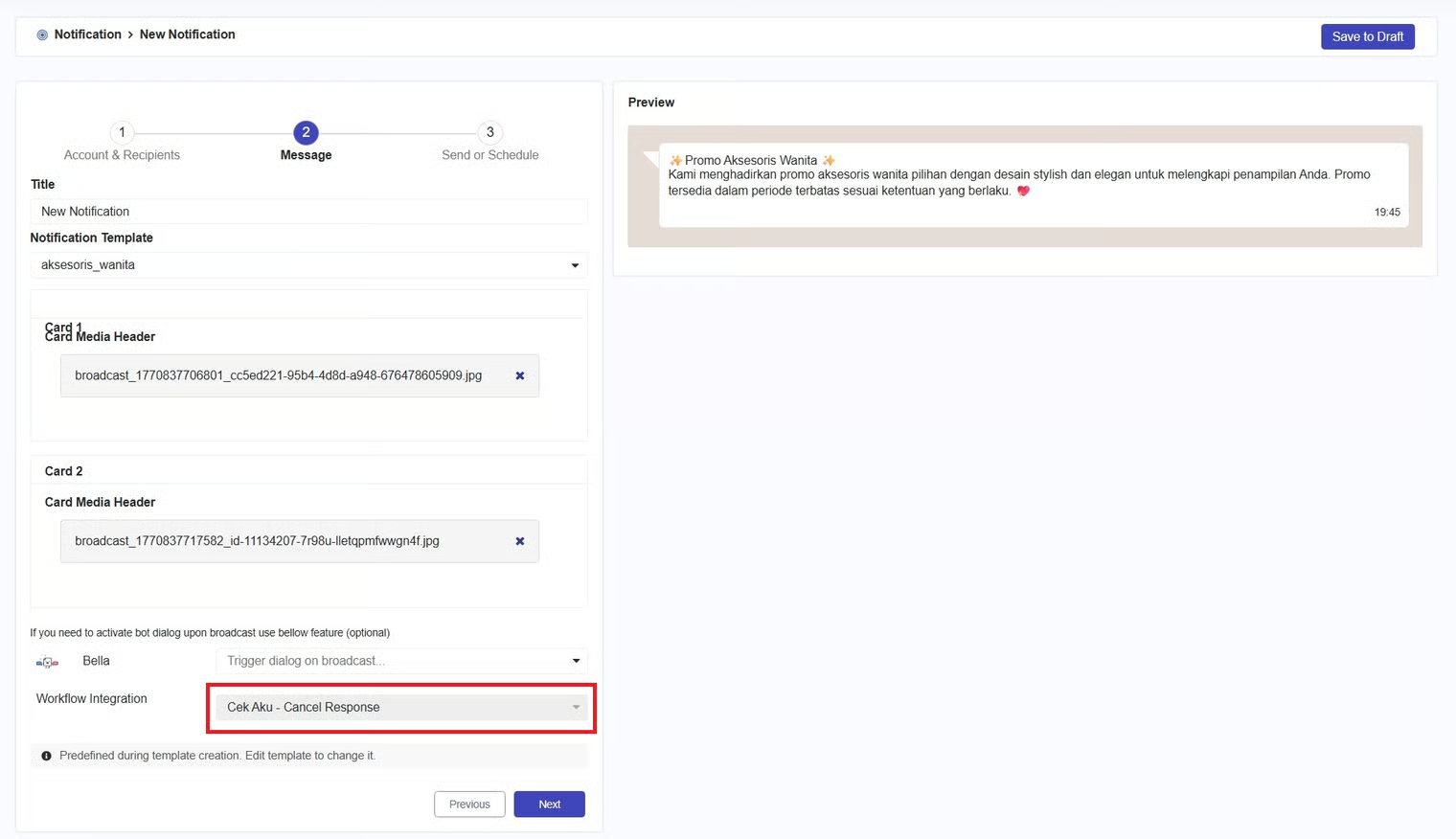Open the Send or Schedule step label
Image resolution: width=1456 pixels, height=839 pixels.
coord(489,155)
